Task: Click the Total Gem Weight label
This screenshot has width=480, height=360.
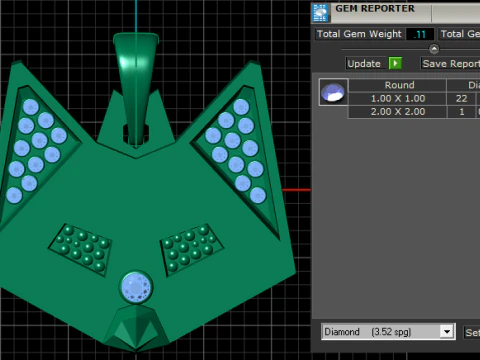Action: pos(359,34)
